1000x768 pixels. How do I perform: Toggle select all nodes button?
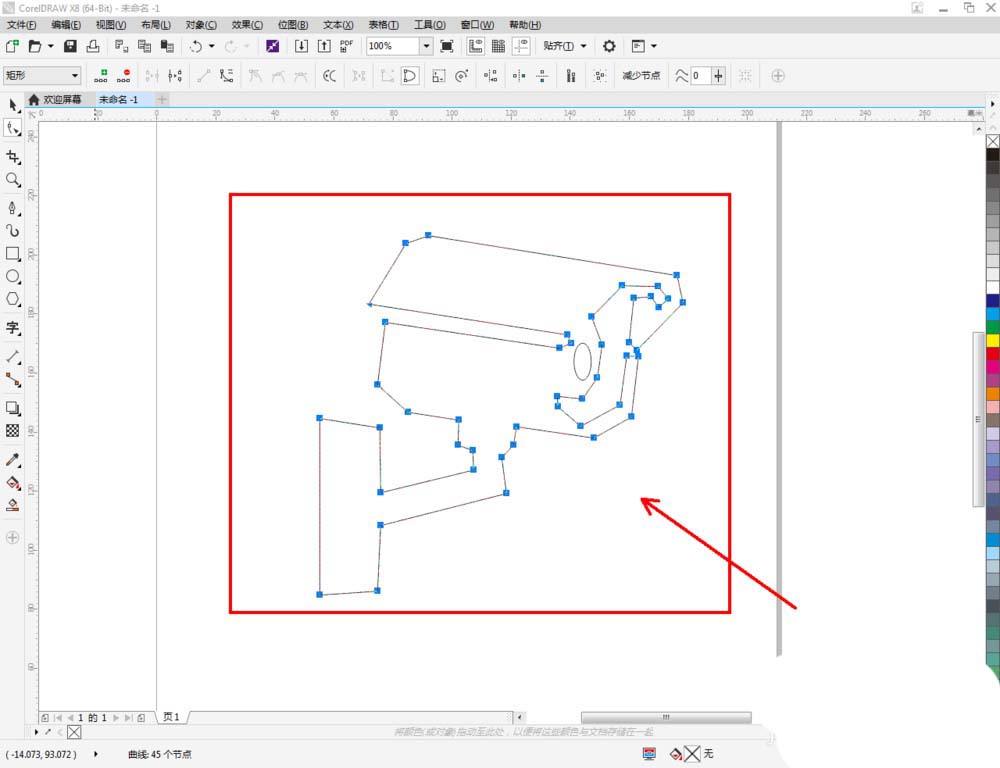coord(599,76)
